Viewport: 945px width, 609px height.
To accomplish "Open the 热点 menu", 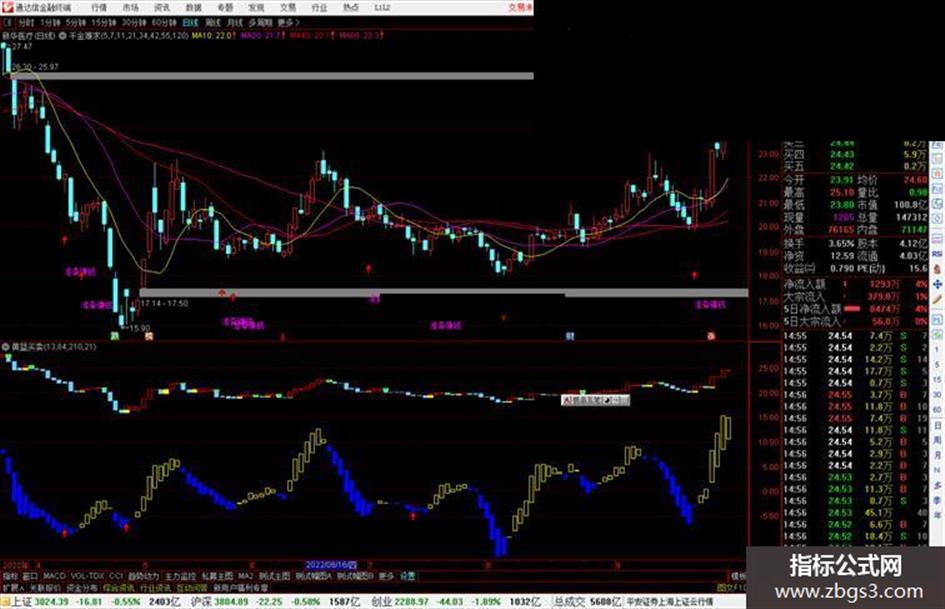I will pyautogui.click(x=351, y=7).
